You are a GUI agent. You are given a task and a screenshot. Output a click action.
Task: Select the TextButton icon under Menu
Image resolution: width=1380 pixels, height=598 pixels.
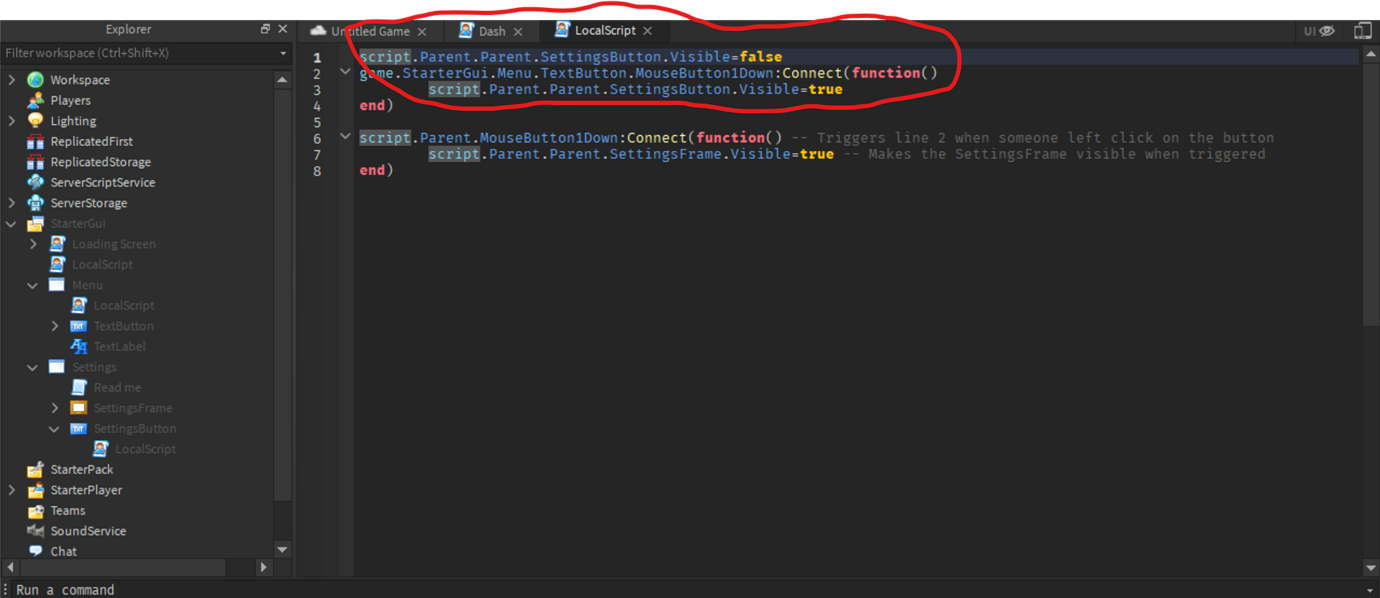tap(79, 326)
